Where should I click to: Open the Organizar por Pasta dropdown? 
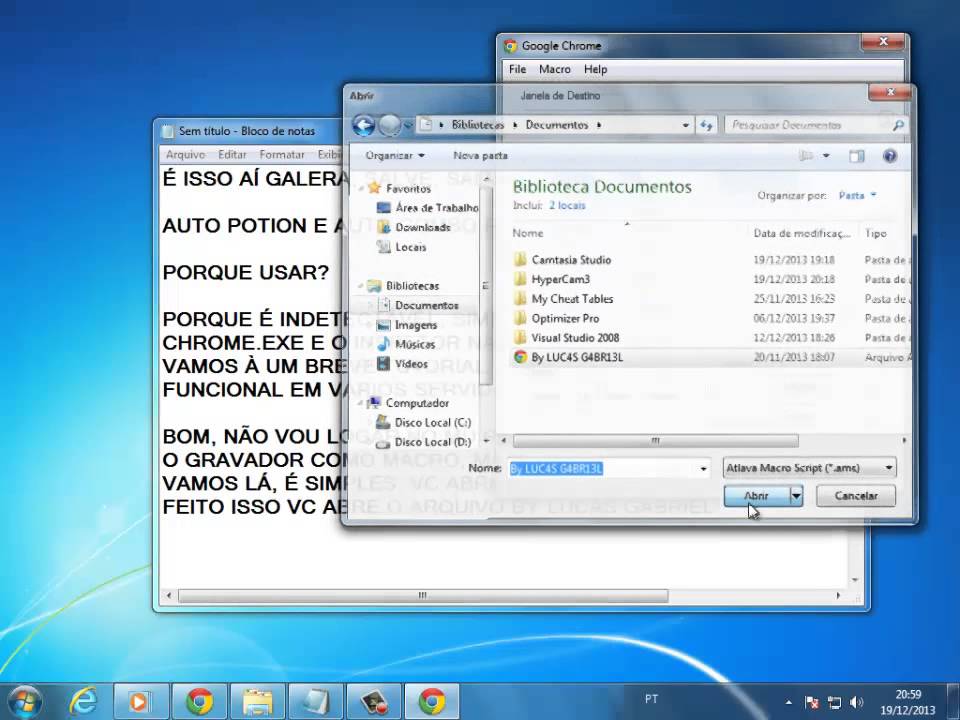click(858, 195)
